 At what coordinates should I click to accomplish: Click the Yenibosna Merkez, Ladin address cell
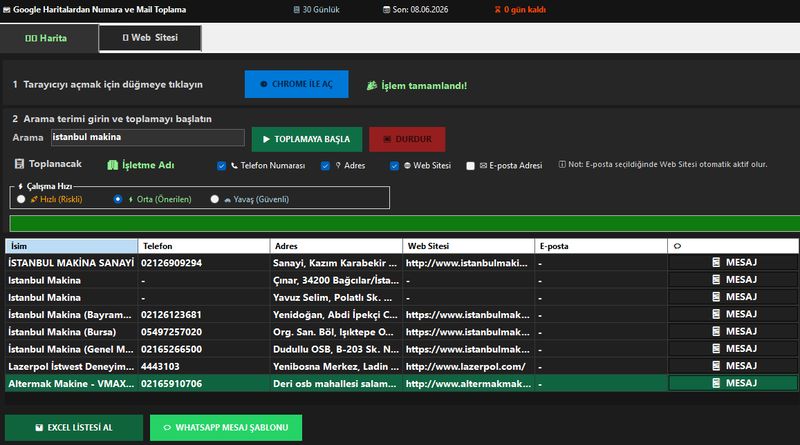pyautogui.click(x=336, y=367)
